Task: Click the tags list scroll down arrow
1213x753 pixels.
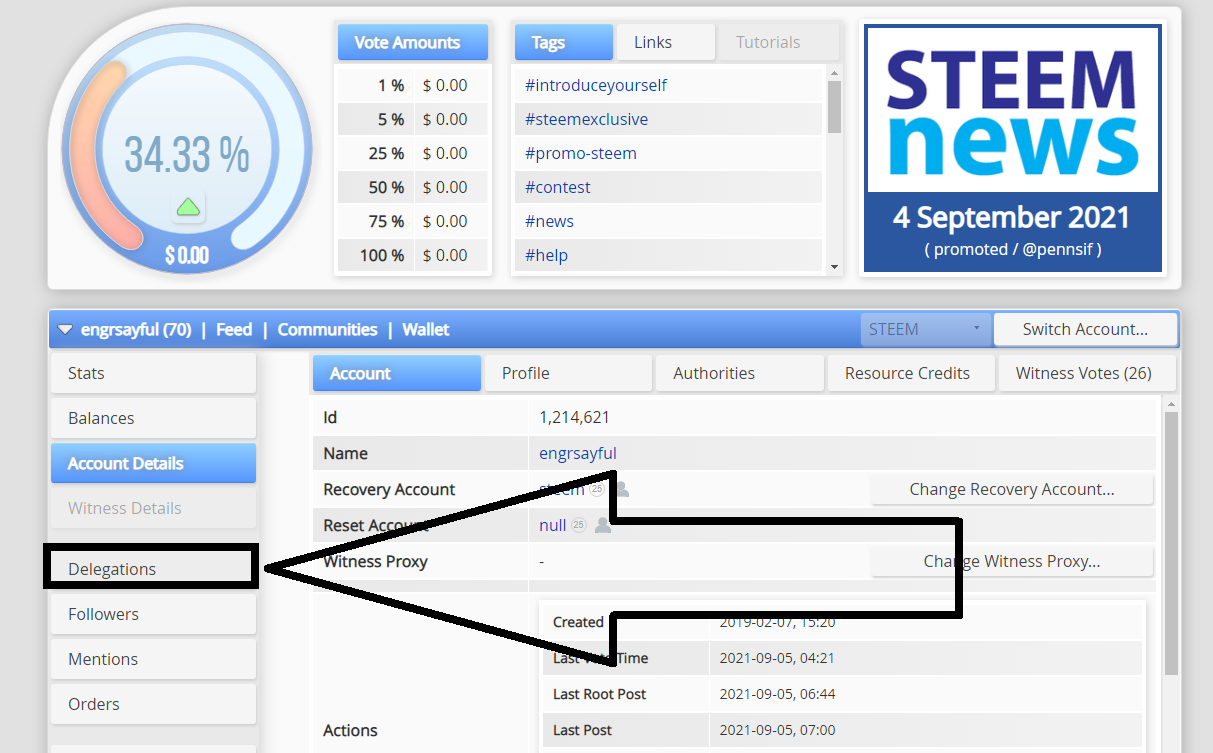Action: 834,267
